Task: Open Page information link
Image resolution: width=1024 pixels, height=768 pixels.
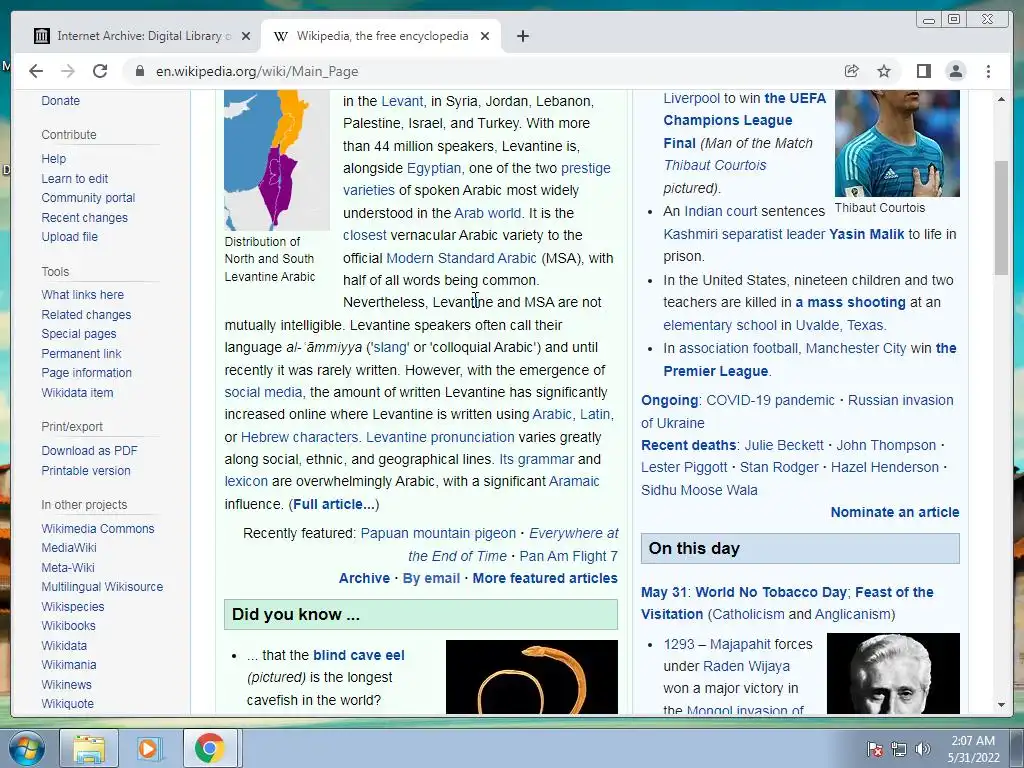Action: click(x=86, y=373)
